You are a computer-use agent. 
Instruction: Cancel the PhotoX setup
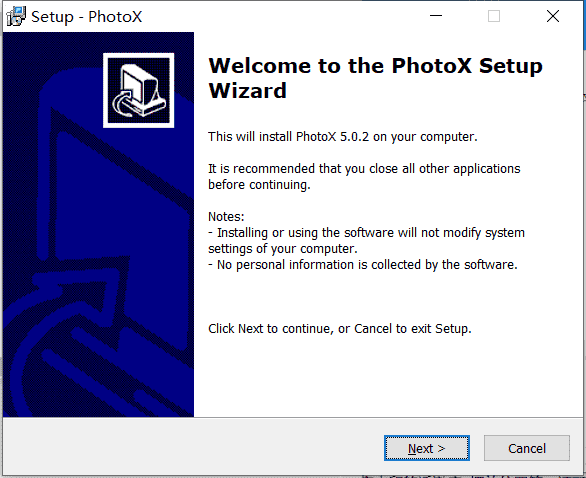click(527, 448)
